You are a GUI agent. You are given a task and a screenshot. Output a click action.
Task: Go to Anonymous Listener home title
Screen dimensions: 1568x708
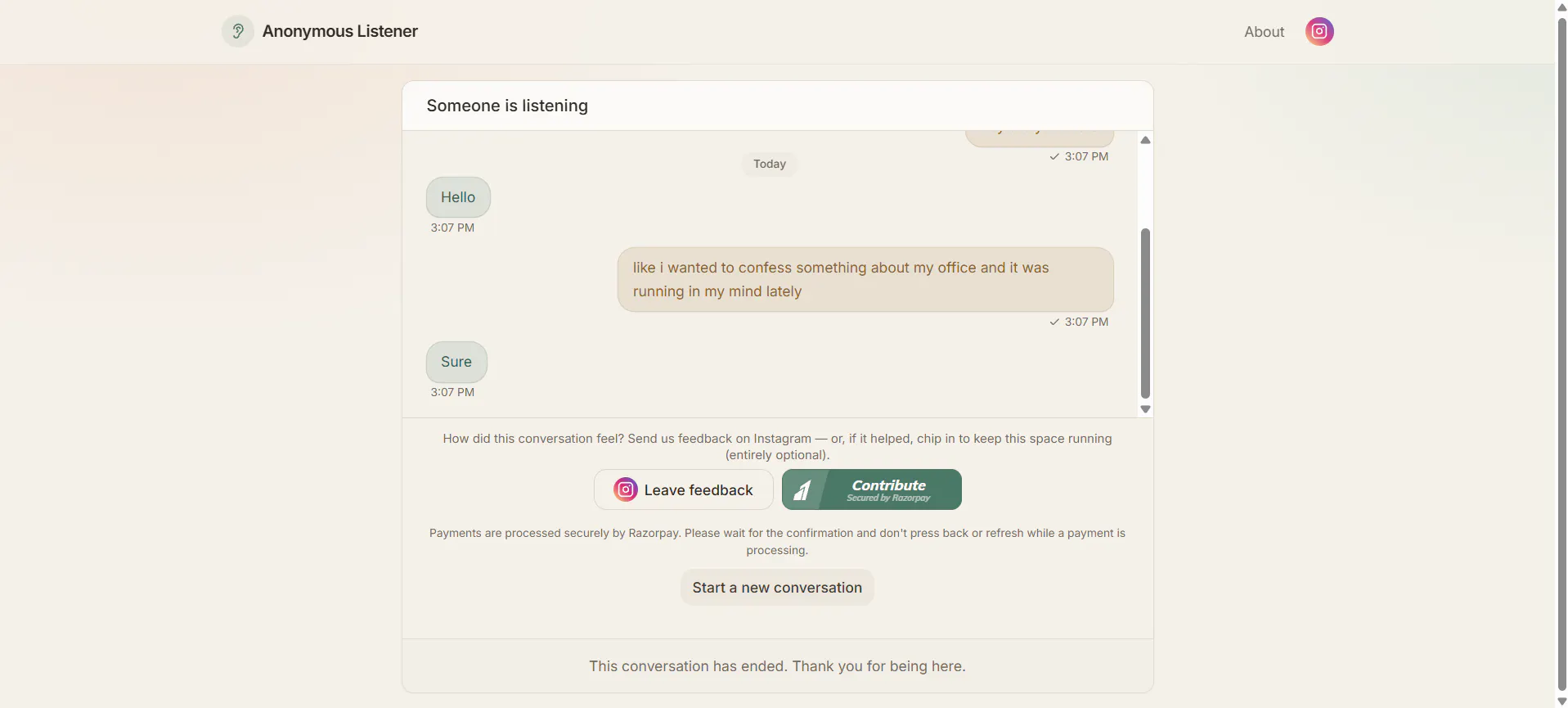click(339, 31)
